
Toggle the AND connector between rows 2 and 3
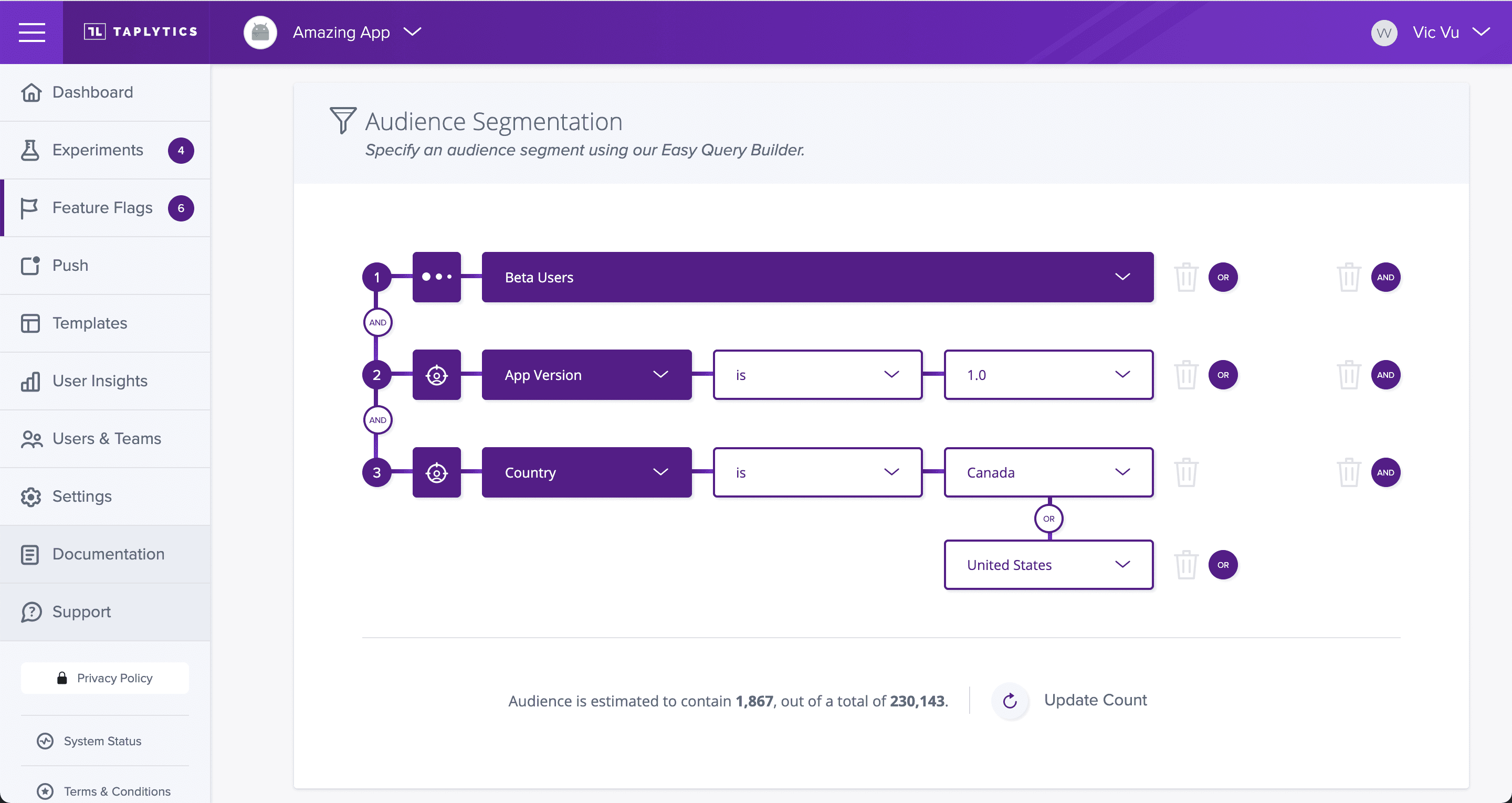(x=377, y=420)
